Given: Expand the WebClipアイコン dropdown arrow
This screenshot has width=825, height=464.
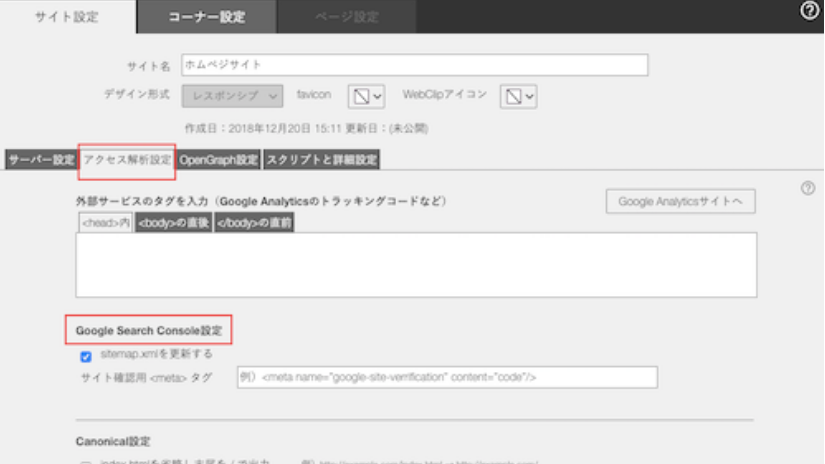Looking at the screenshot, I should pos(530,96).
